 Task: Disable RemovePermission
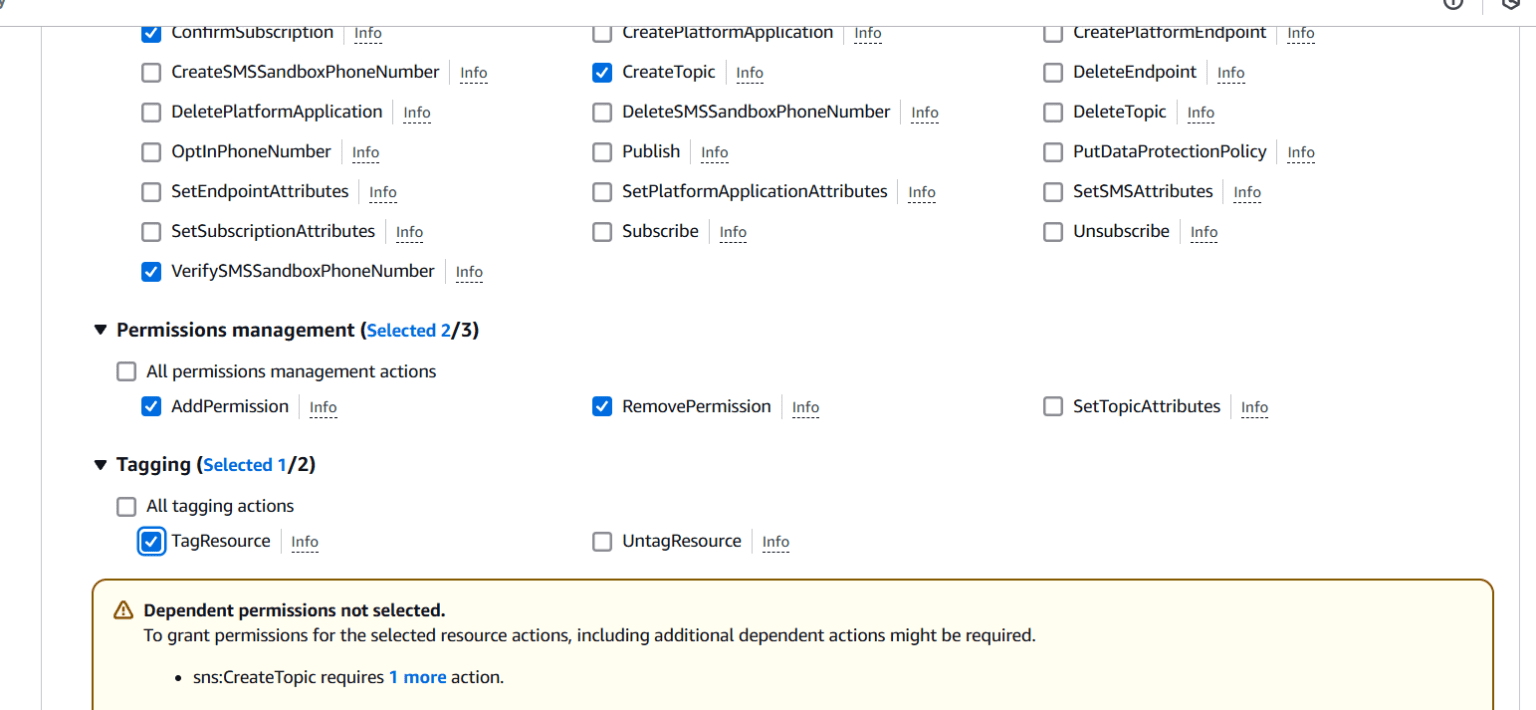tap(602, 406)
